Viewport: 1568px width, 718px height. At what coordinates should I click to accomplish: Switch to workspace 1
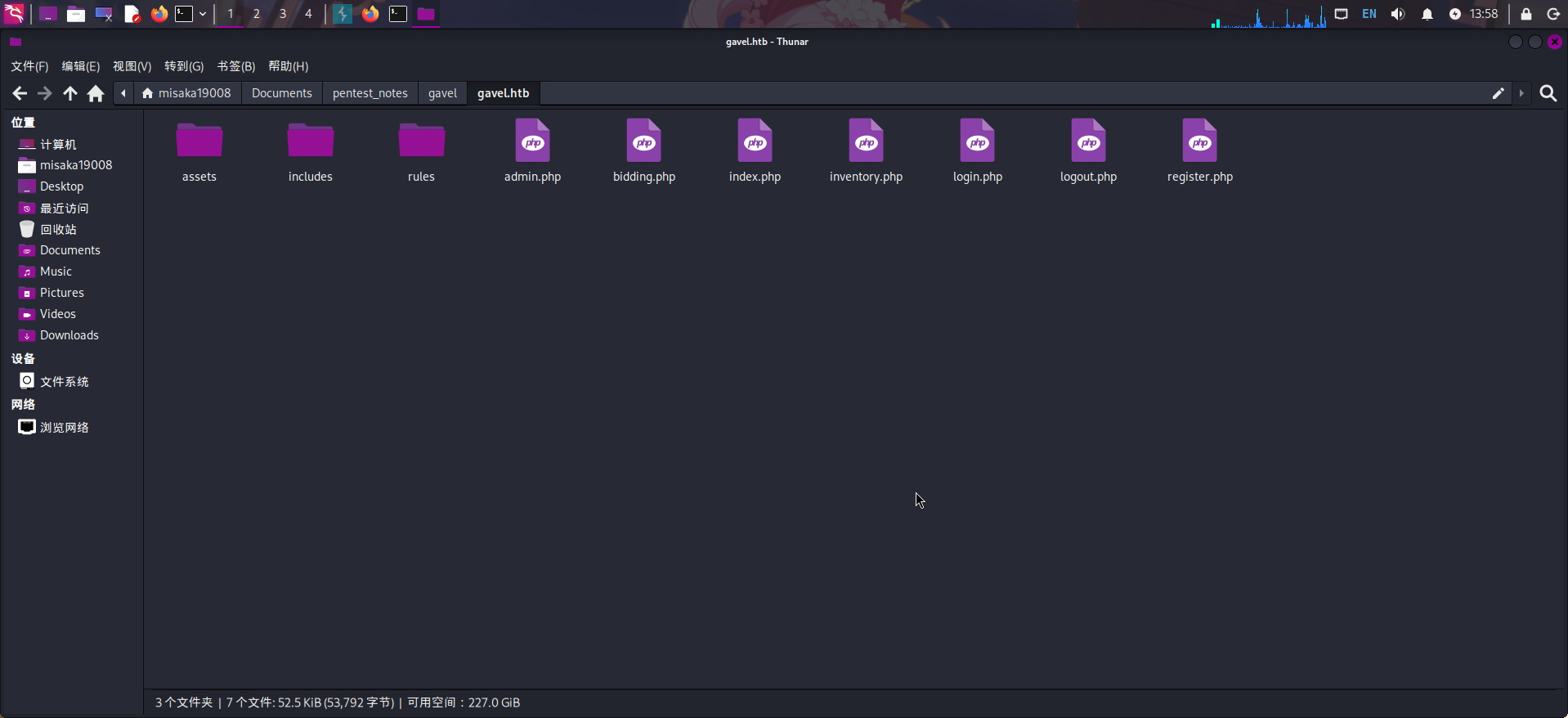[231, 14]
